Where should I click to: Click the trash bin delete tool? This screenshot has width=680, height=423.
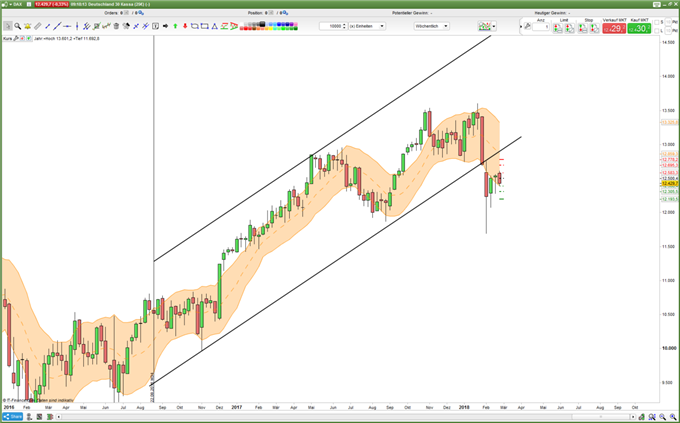pyautogui.click(x=116, y=26)
